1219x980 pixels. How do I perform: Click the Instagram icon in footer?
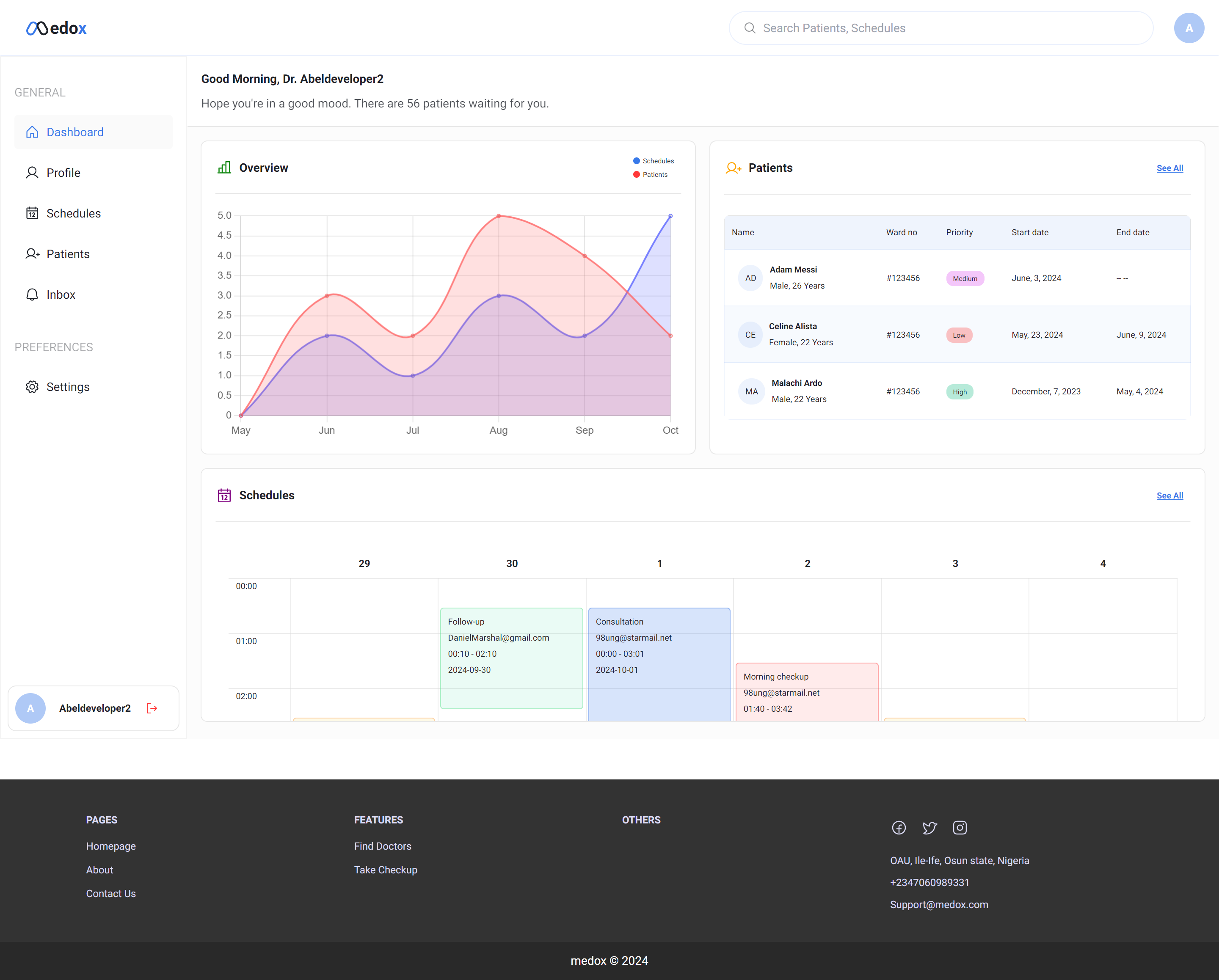coord(960,828)
